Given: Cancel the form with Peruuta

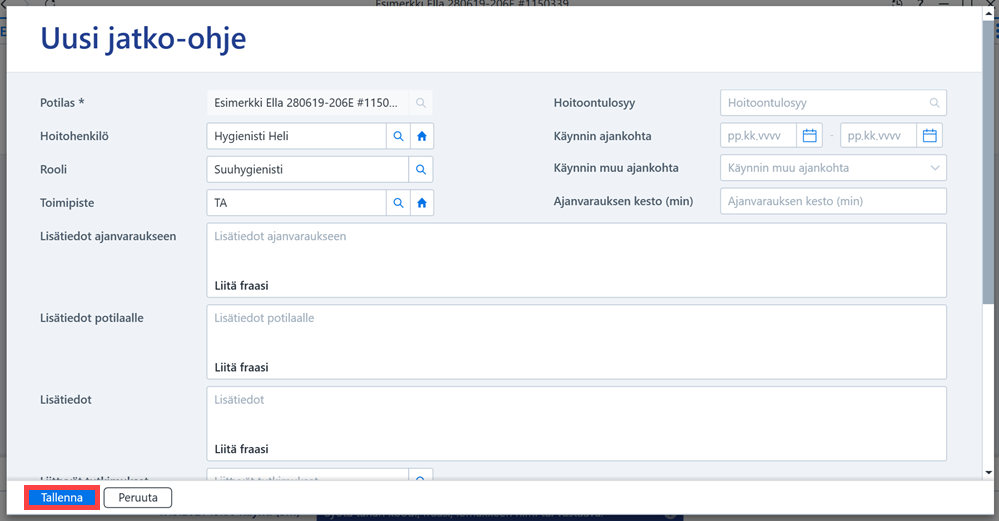Looking at the screenshot, I should (138, 497).
